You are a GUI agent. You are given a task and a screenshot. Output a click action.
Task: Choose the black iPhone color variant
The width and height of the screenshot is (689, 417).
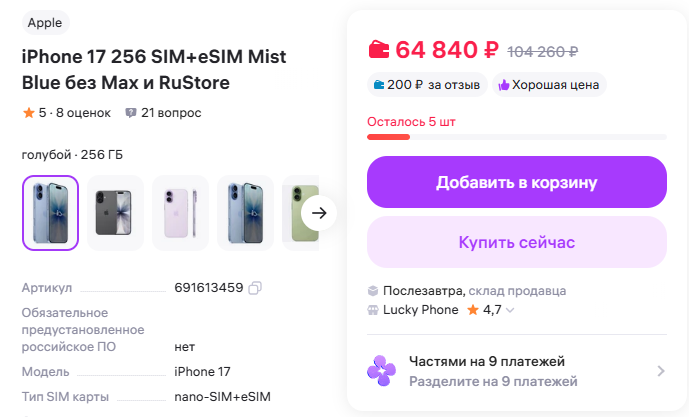(x=115, y=212)
